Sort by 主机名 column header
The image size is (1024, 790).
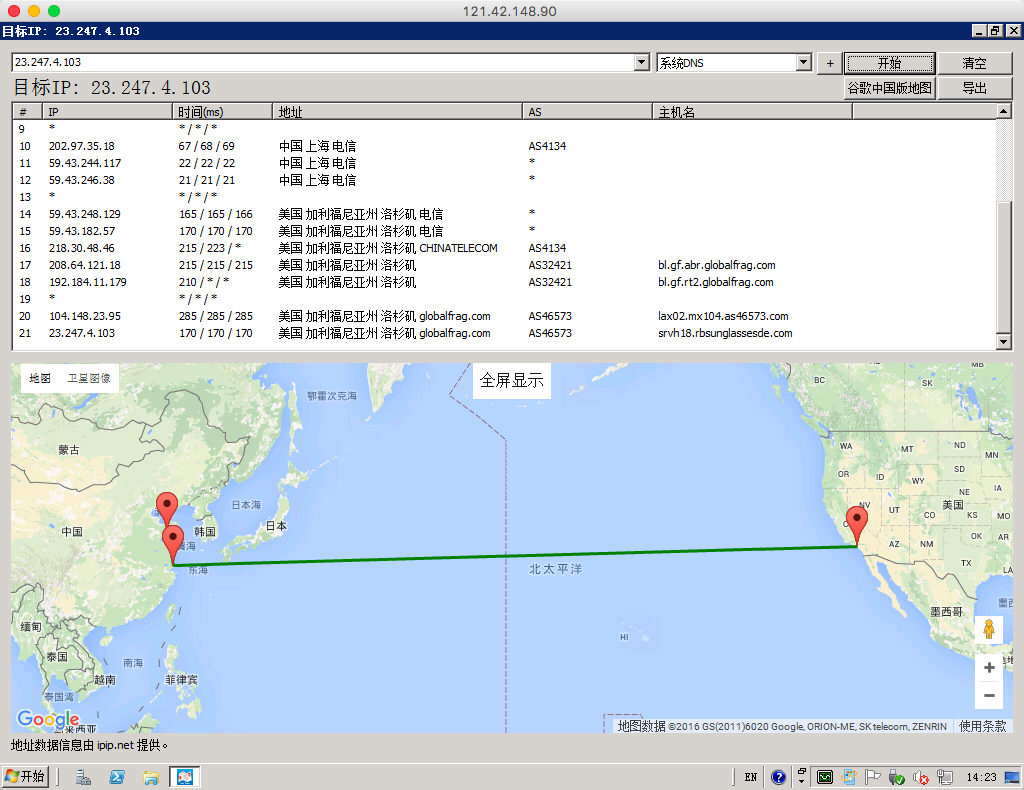pyautogui.click(x=752, y=112)
